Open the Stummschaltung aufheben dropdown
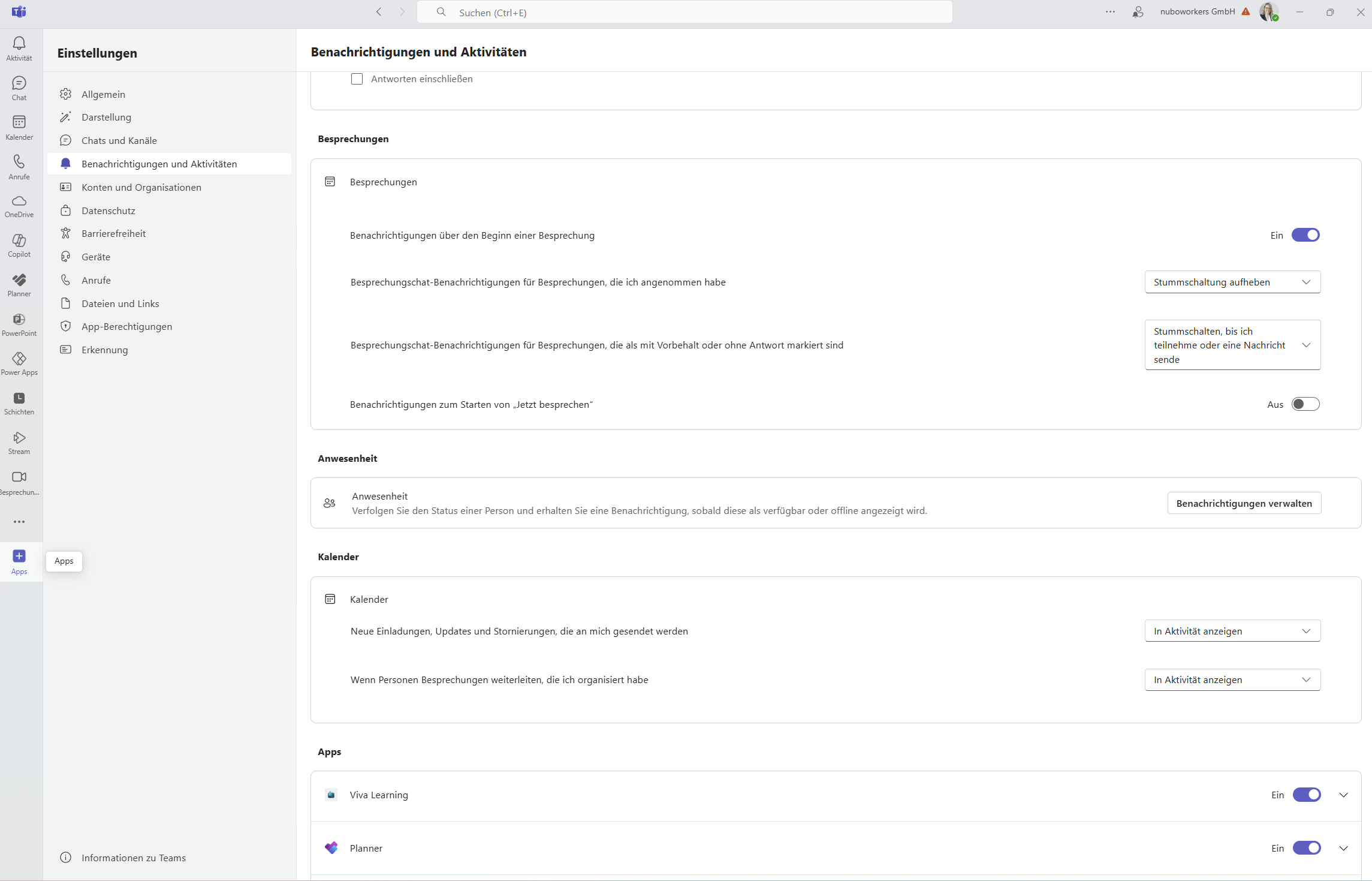The height and width of the screenshot is (881, 1372). tap(1231, 282)
